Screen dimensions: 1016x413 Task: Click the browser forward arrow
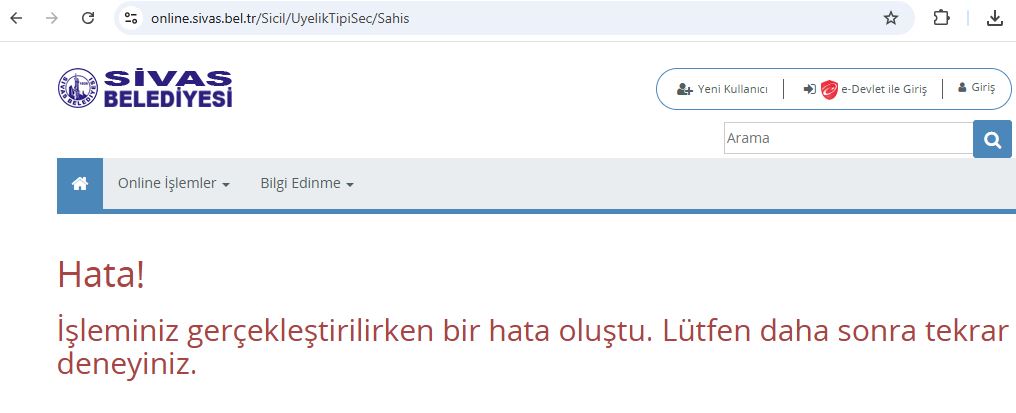[52, 18]
